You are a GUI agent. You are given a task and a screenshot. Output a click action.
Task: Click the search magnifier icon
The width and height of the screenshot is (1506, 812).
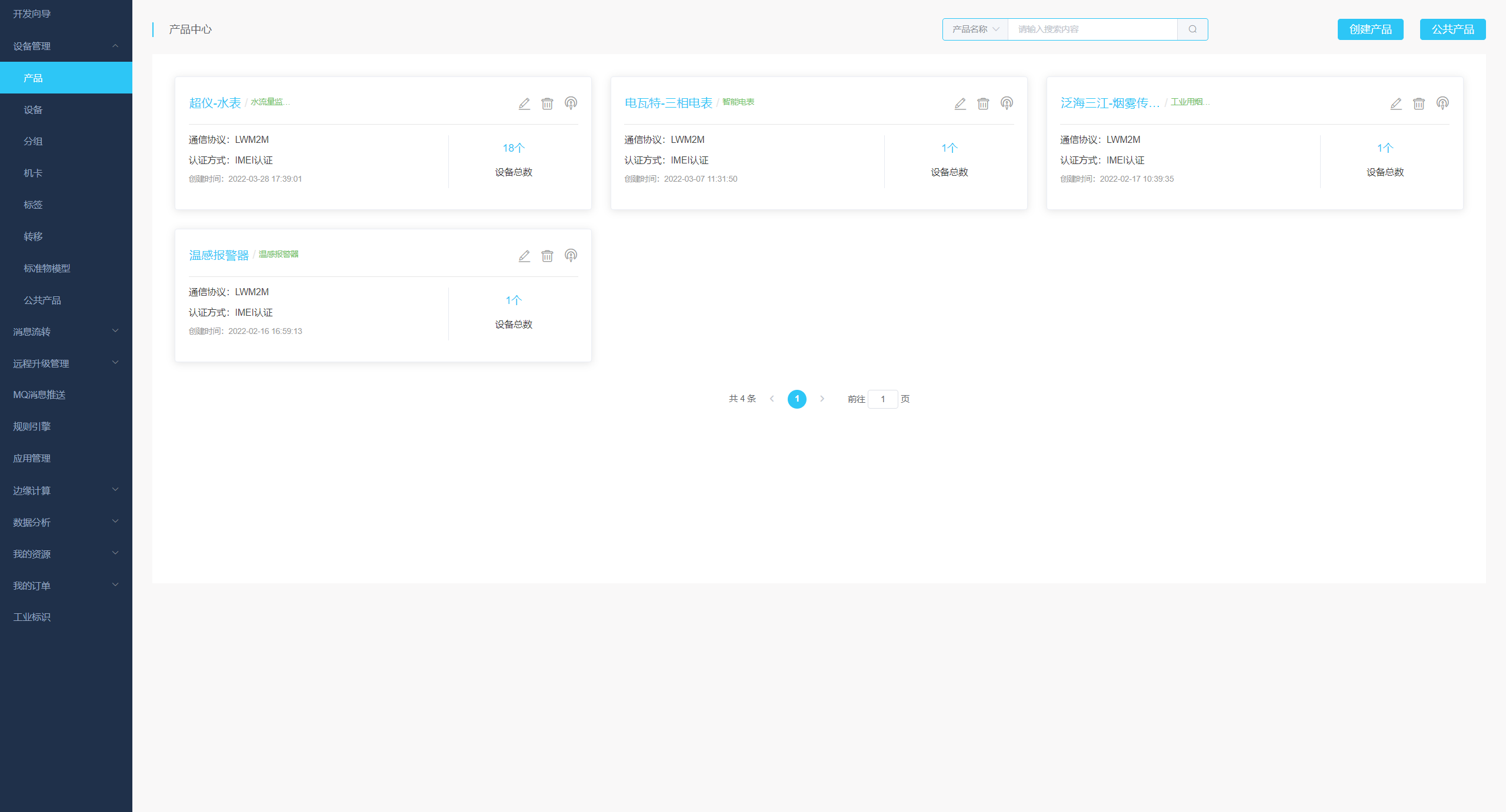pyautogui.click(x=1192, y=29)
